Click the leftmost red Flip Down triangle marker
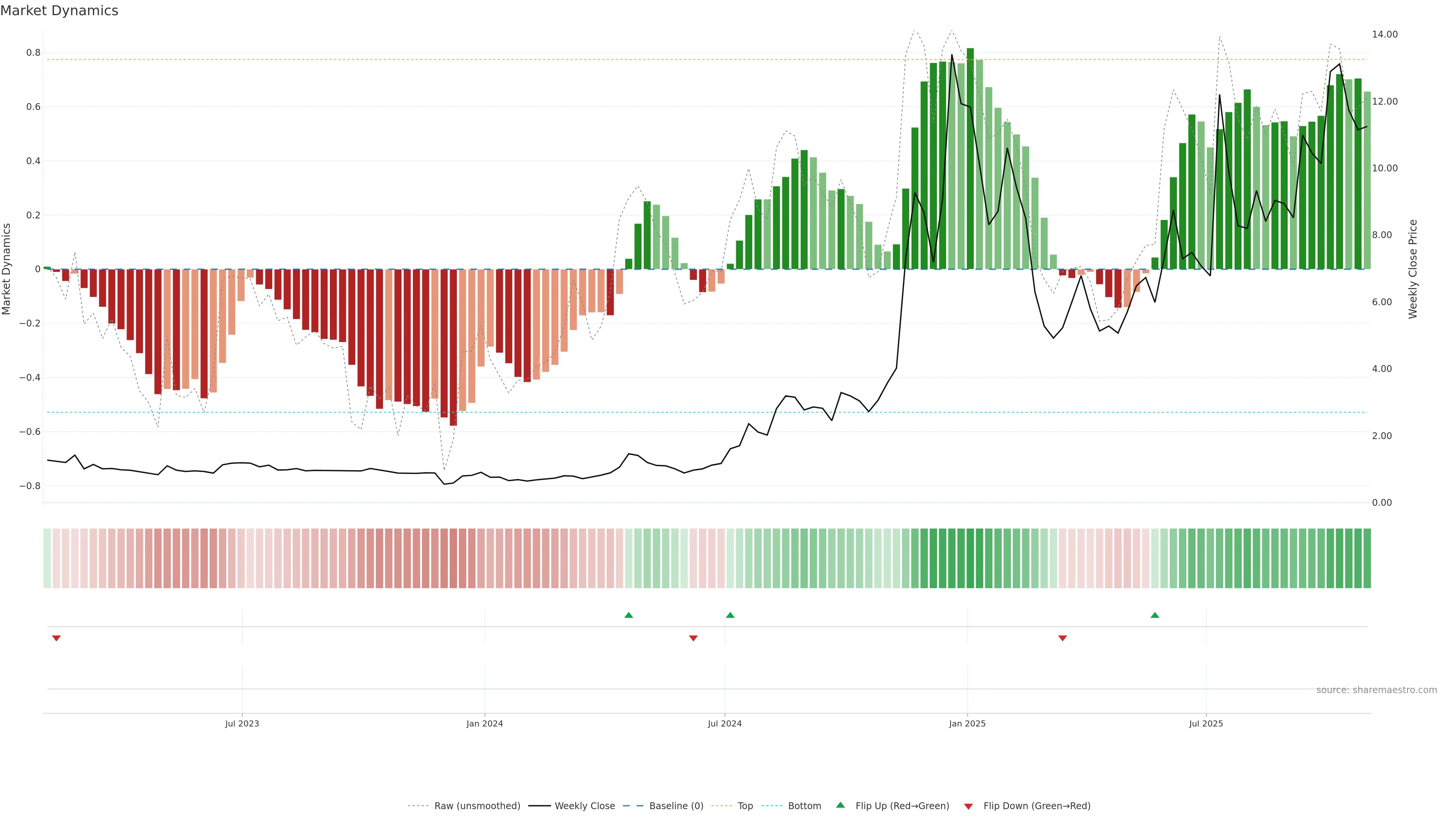This screenshot has height=819, width=1456. pyautogui.click(x=56, y=638)
